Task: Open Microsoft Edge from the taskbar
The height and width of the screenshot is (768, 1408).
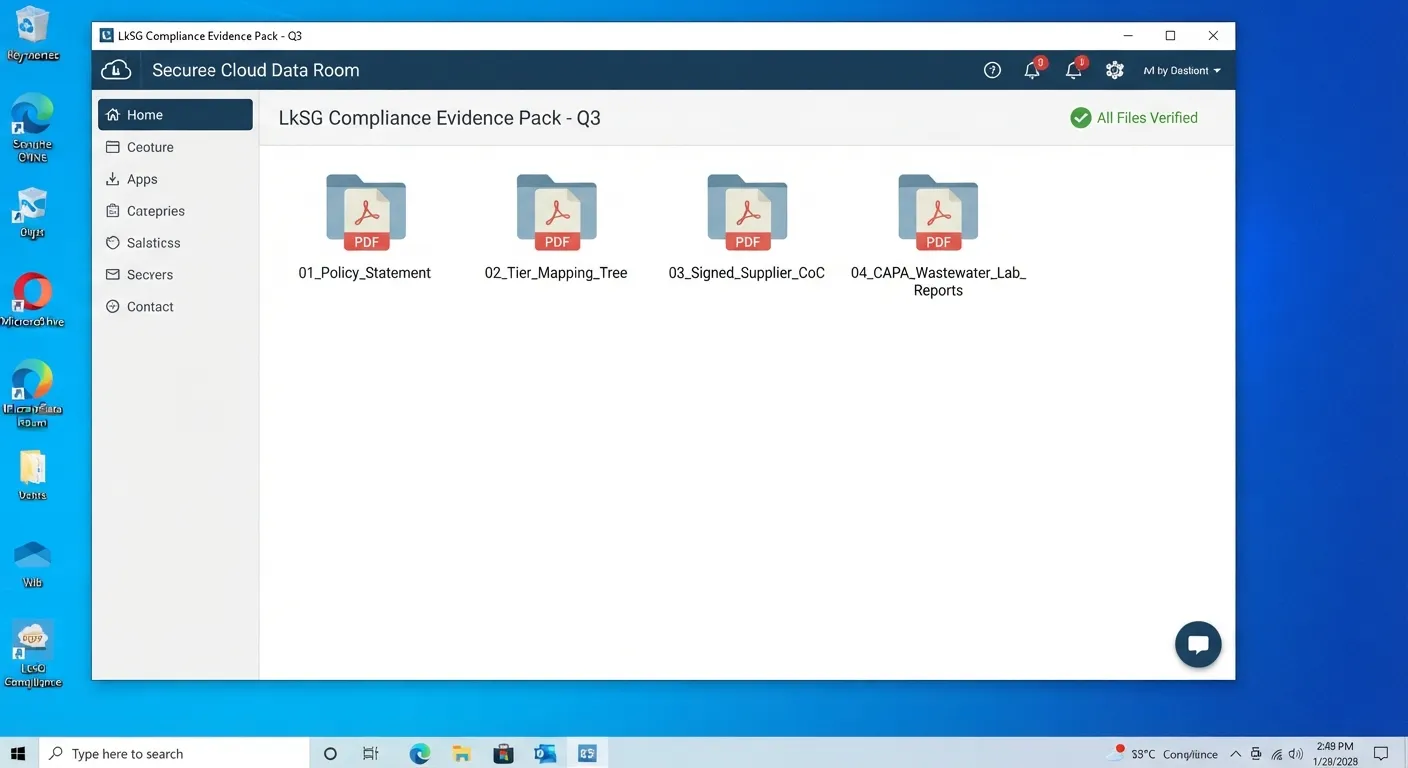Action: [420, 753]
